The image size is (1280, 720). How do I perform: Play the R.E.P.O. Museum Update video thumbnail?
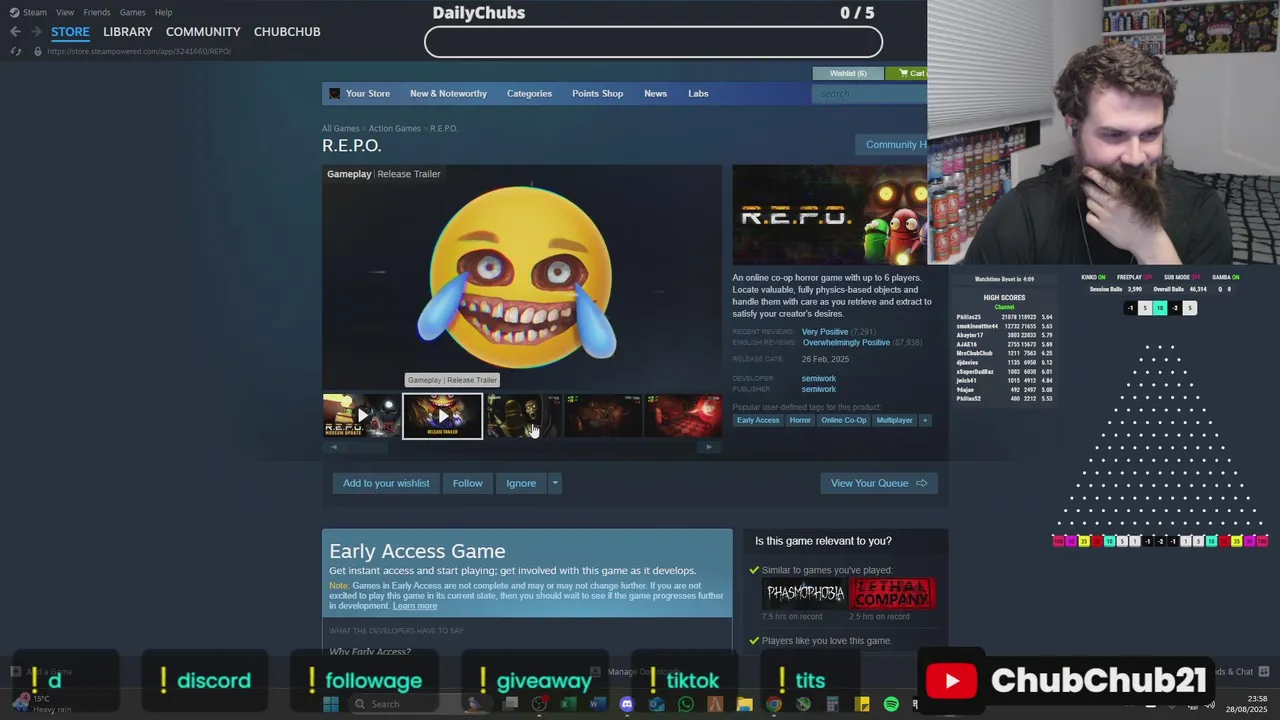coord(361,416)
